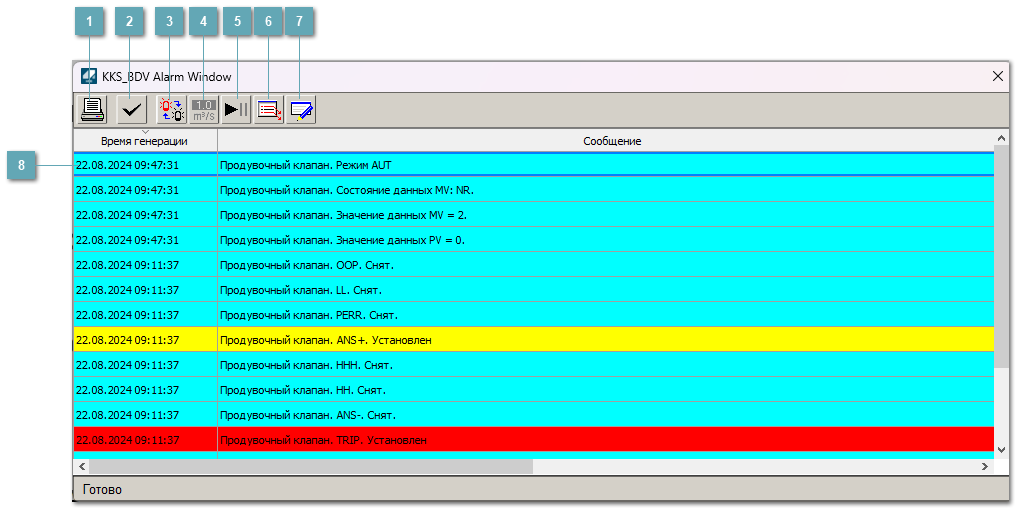Close the KKS_BDV Alarm Window
The height and width of the screenshot is (511, 1018).
[x=997, y=76]
